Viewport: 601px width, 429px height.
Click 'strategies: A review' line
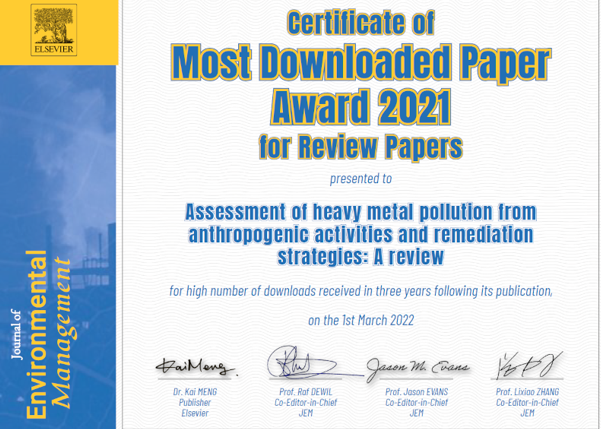coord(361,256)
